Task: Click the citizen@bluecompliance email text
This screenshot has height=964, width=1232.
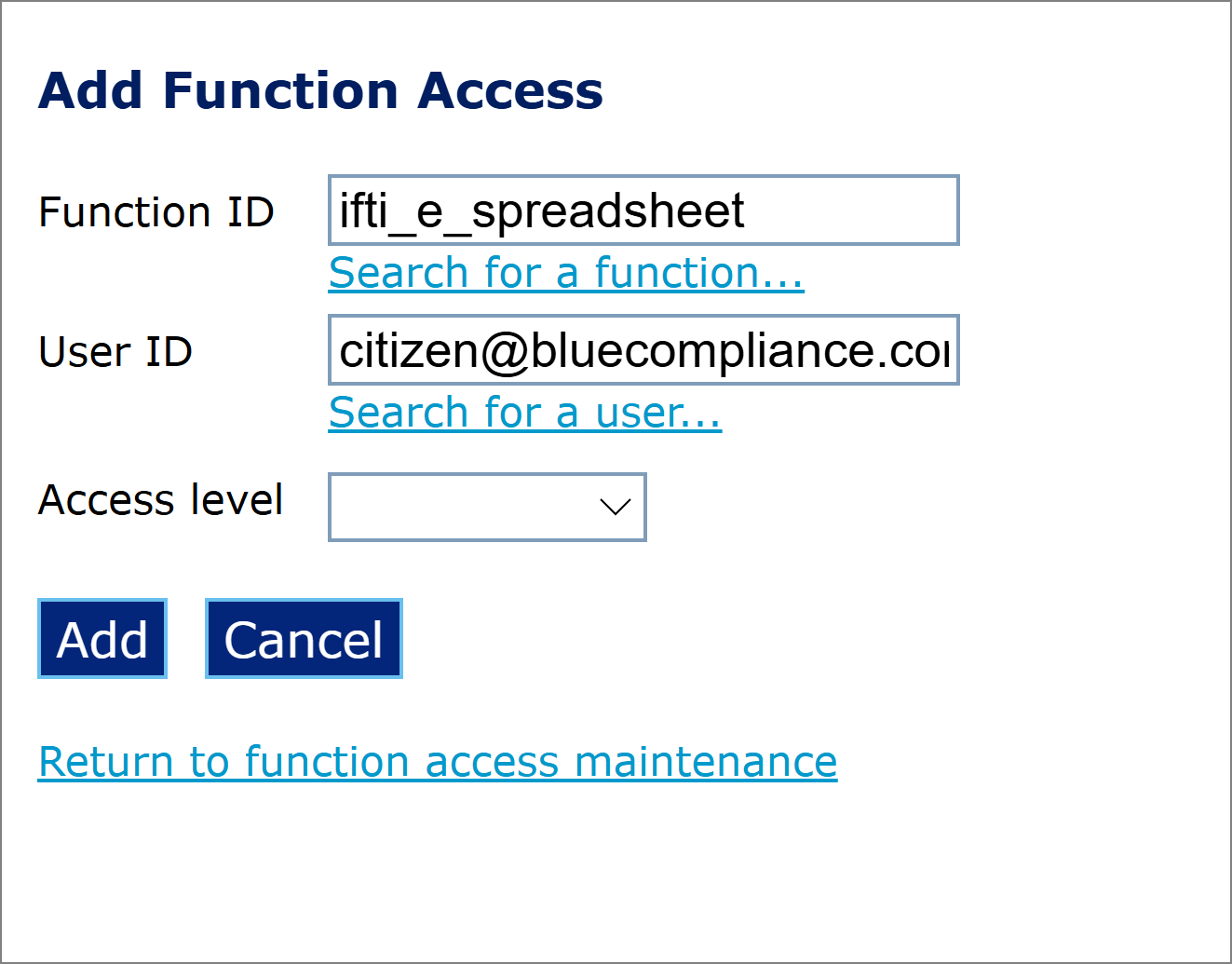Action: [643, 350]
